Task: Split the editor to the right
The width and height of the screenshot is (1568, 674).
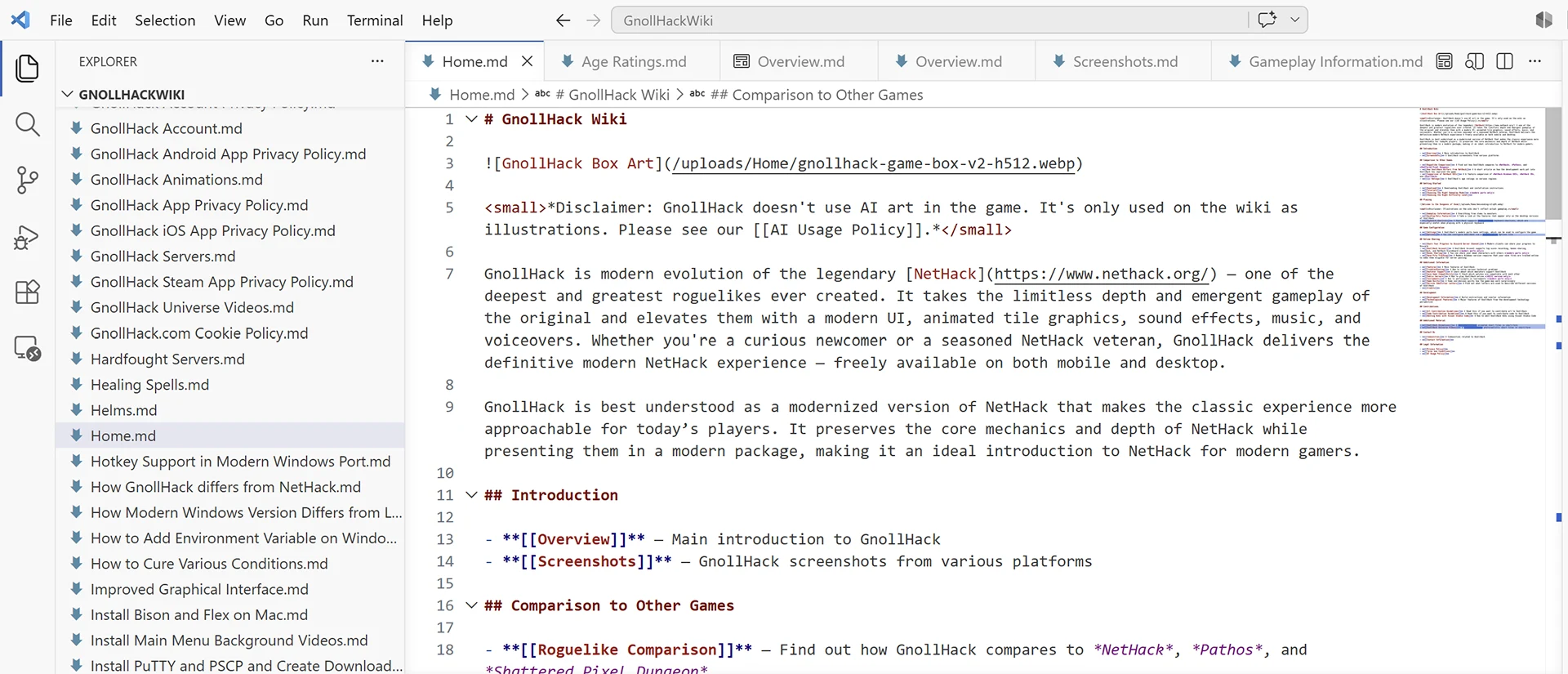Action: tap(1505, 61)
